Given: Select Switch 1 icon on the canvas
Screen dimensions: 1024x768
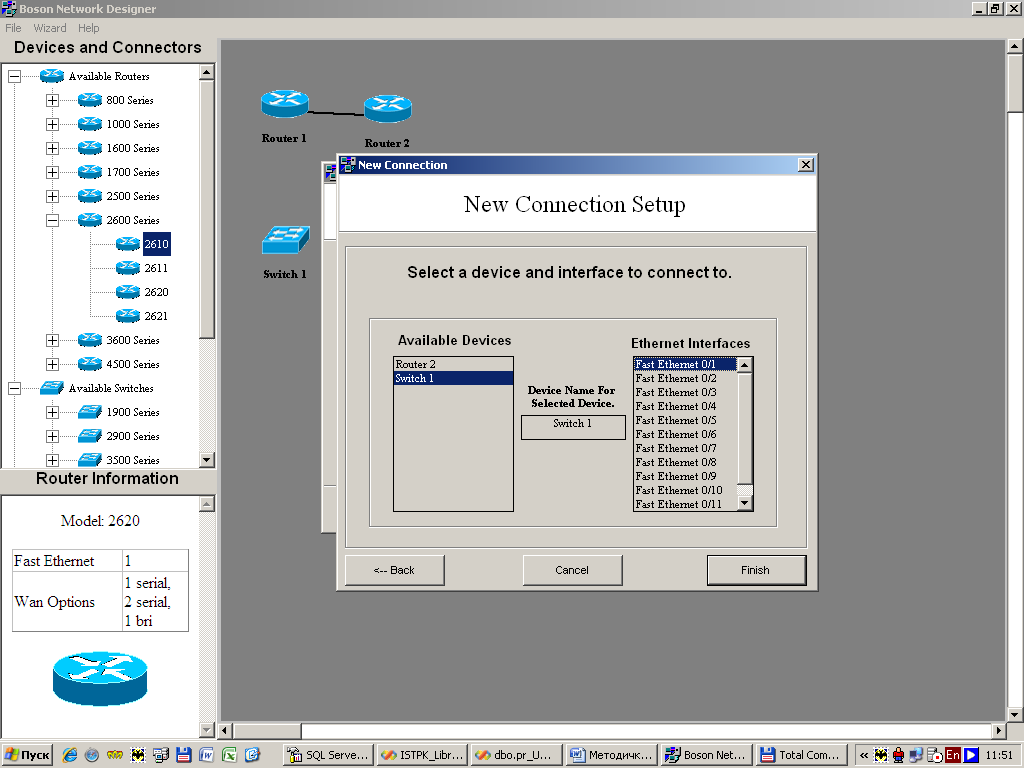Looking at the screenshot, I should pyautogui.click(x=285, y=240).
